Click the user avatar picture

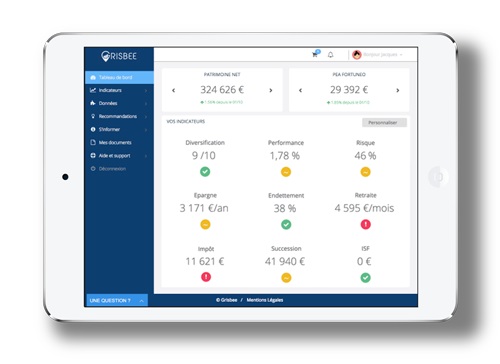tap(357, 55)
